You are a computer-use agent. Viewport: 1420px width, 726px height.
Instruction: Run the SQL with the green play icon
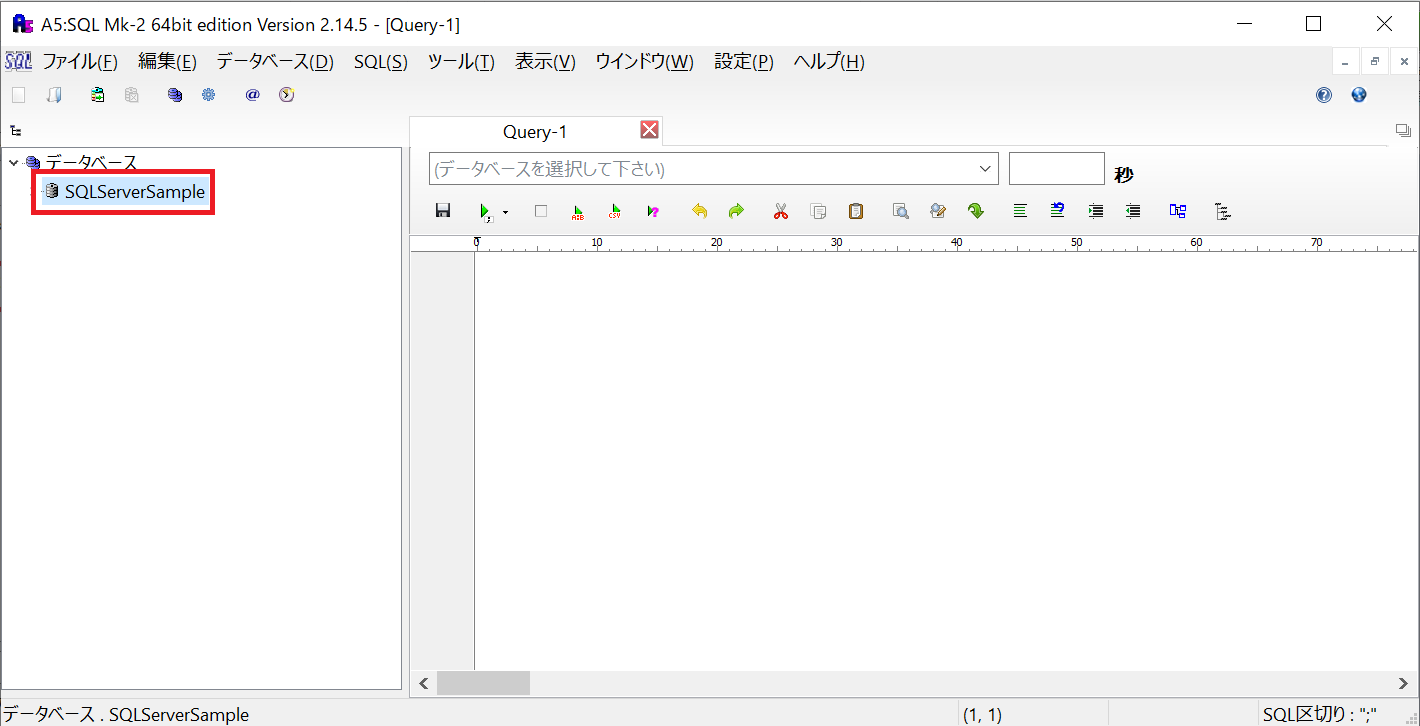click(486, 211)
